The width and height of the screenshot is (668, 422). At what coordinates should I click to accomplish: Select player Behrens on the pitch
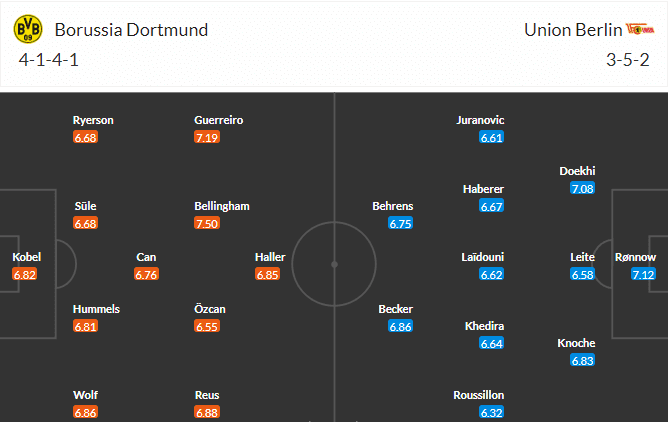392,206
